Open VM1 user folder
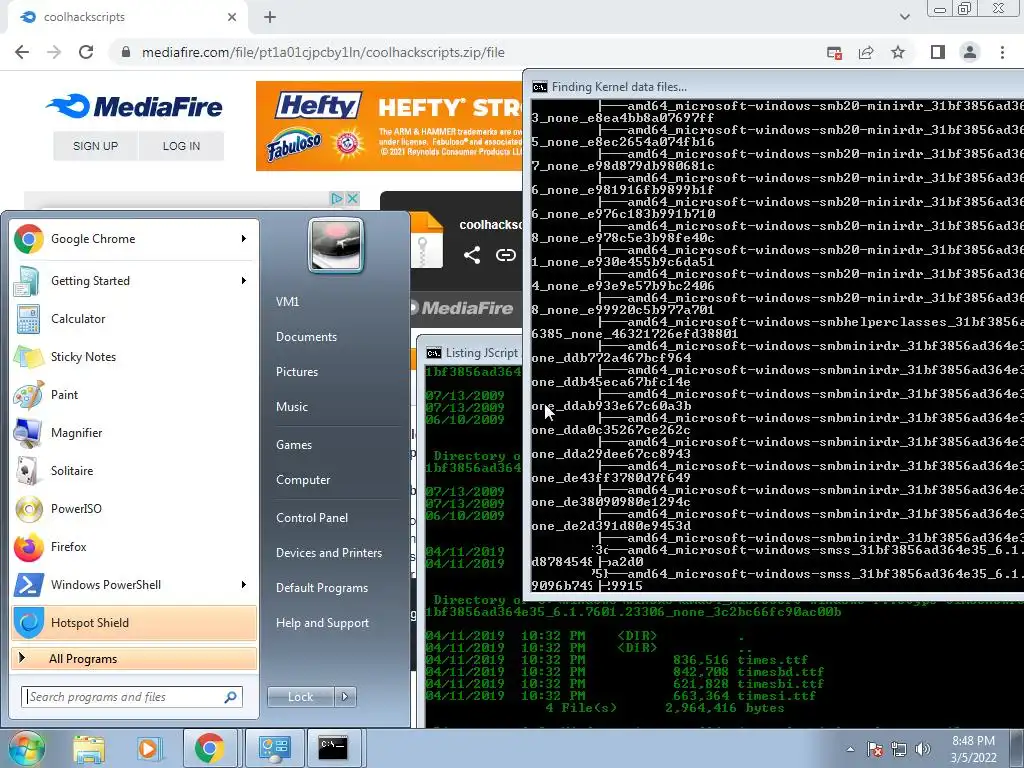Screen dimensions: 1024x768 pyautogui.click(x=287, y=302)
